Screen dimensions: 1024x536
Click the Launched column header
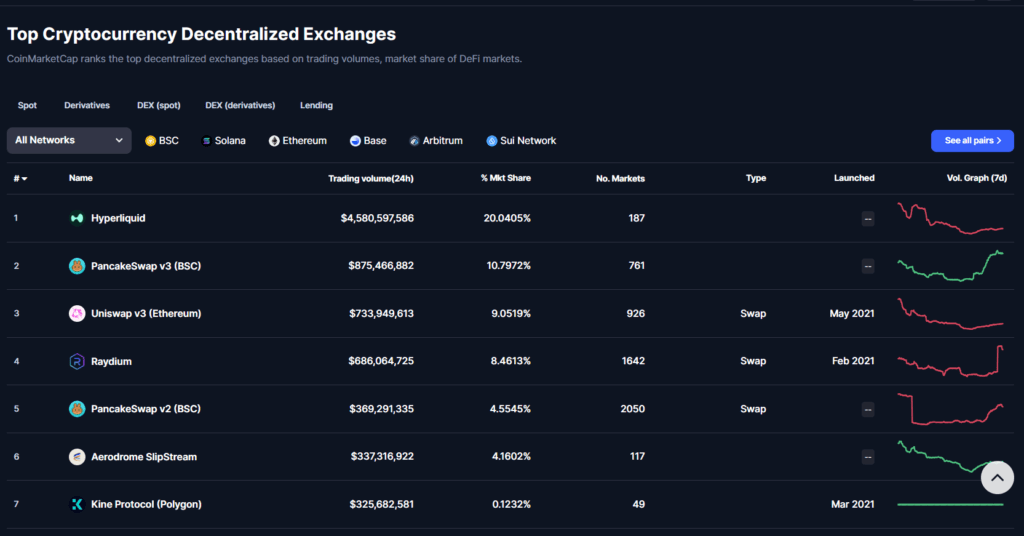coord(854,178)
